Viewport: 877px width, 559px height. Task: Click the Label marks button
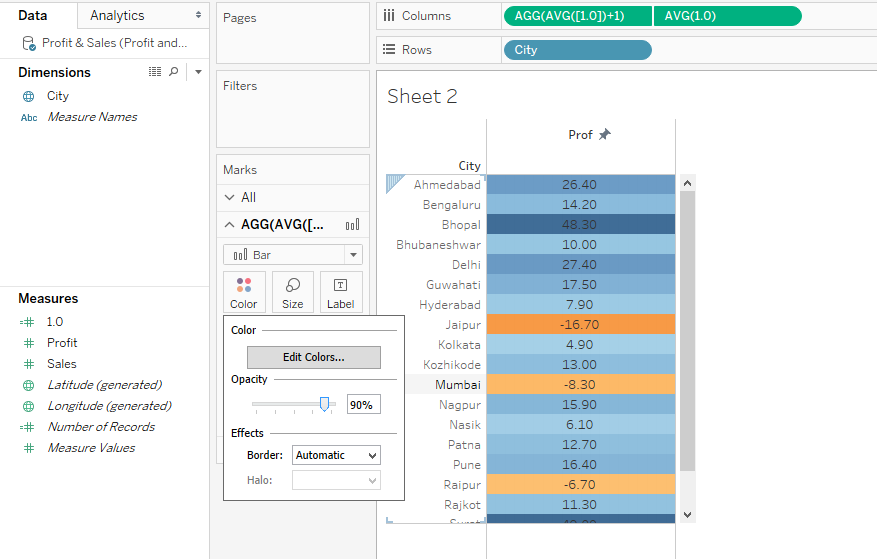[341, 292]
